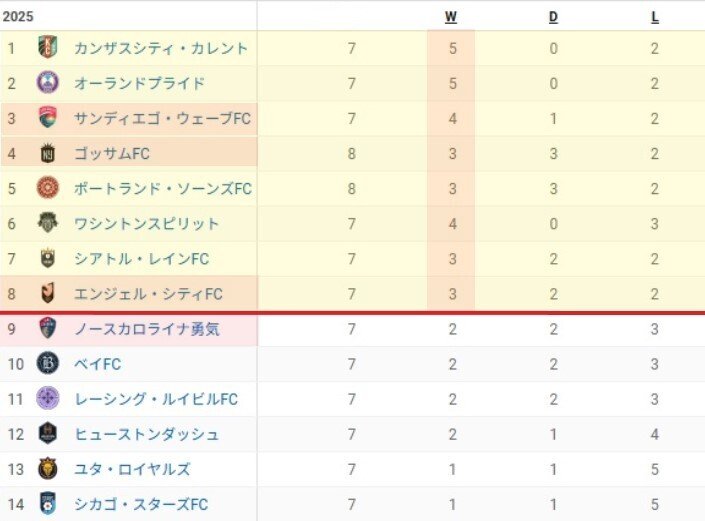Click the Portland Thorns FC crest
Viewport: 705px width, 521px height.
pyautogui.click(x=47, y=188)
